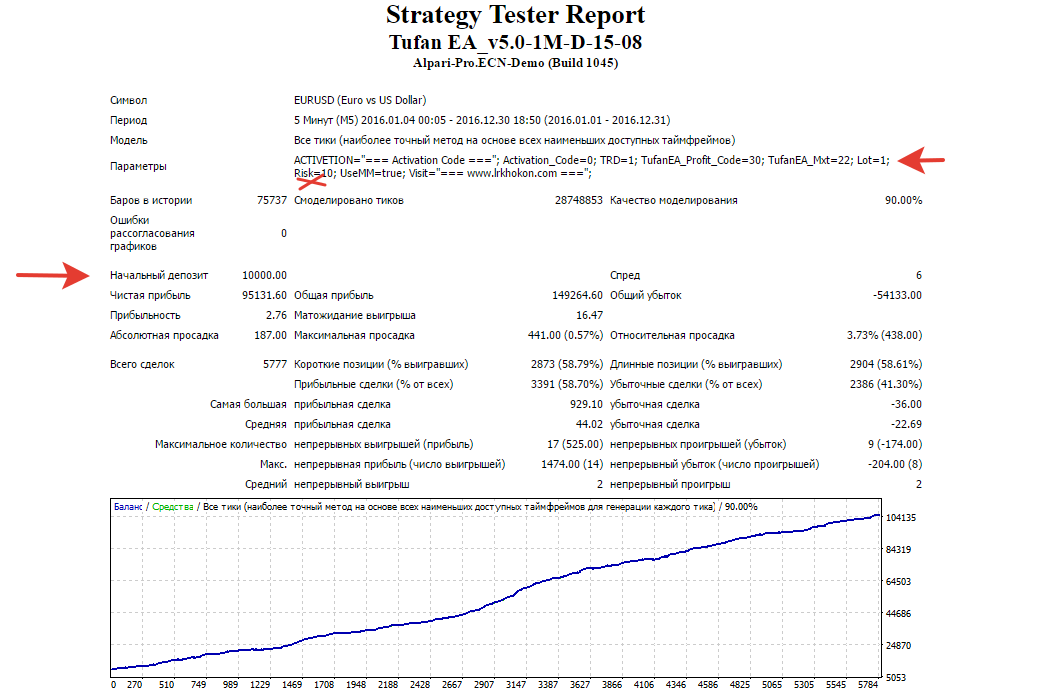This screenshot has width=1061, height=699.
Task: Click 'Всего сделок' label
Action: pos(142,365)
